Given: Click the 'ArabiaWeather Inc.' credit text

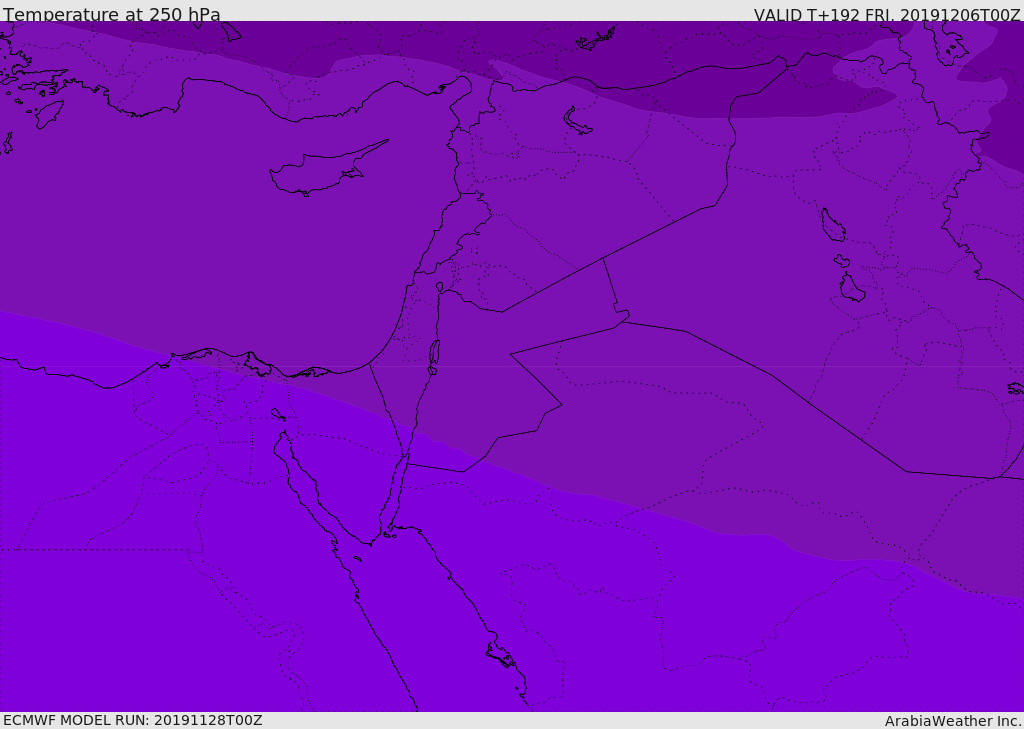Looking at the screenshot, I should (x=953, y=721).
